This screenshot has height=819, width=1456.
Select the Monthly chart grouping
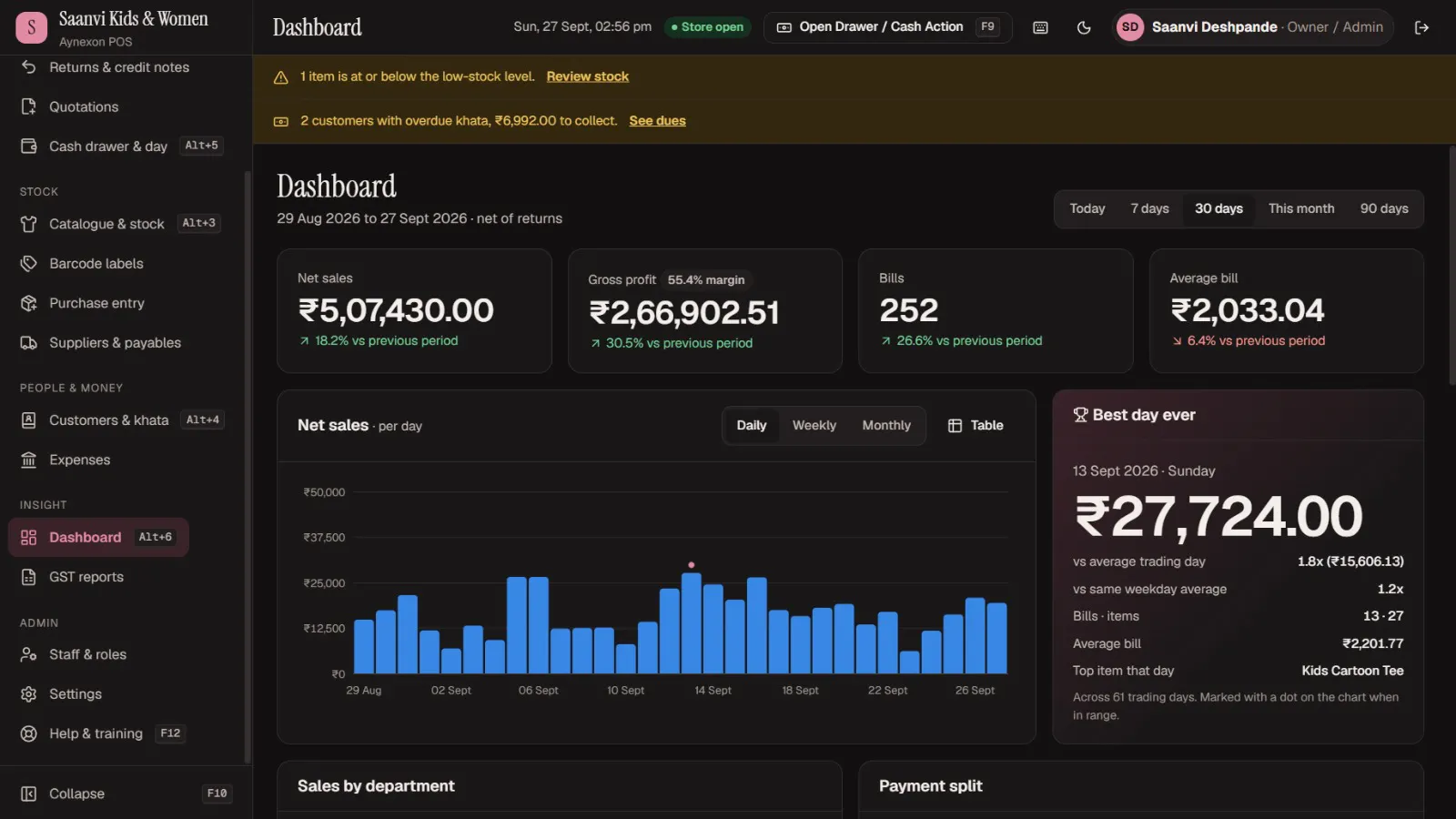(x=886, y=426)
